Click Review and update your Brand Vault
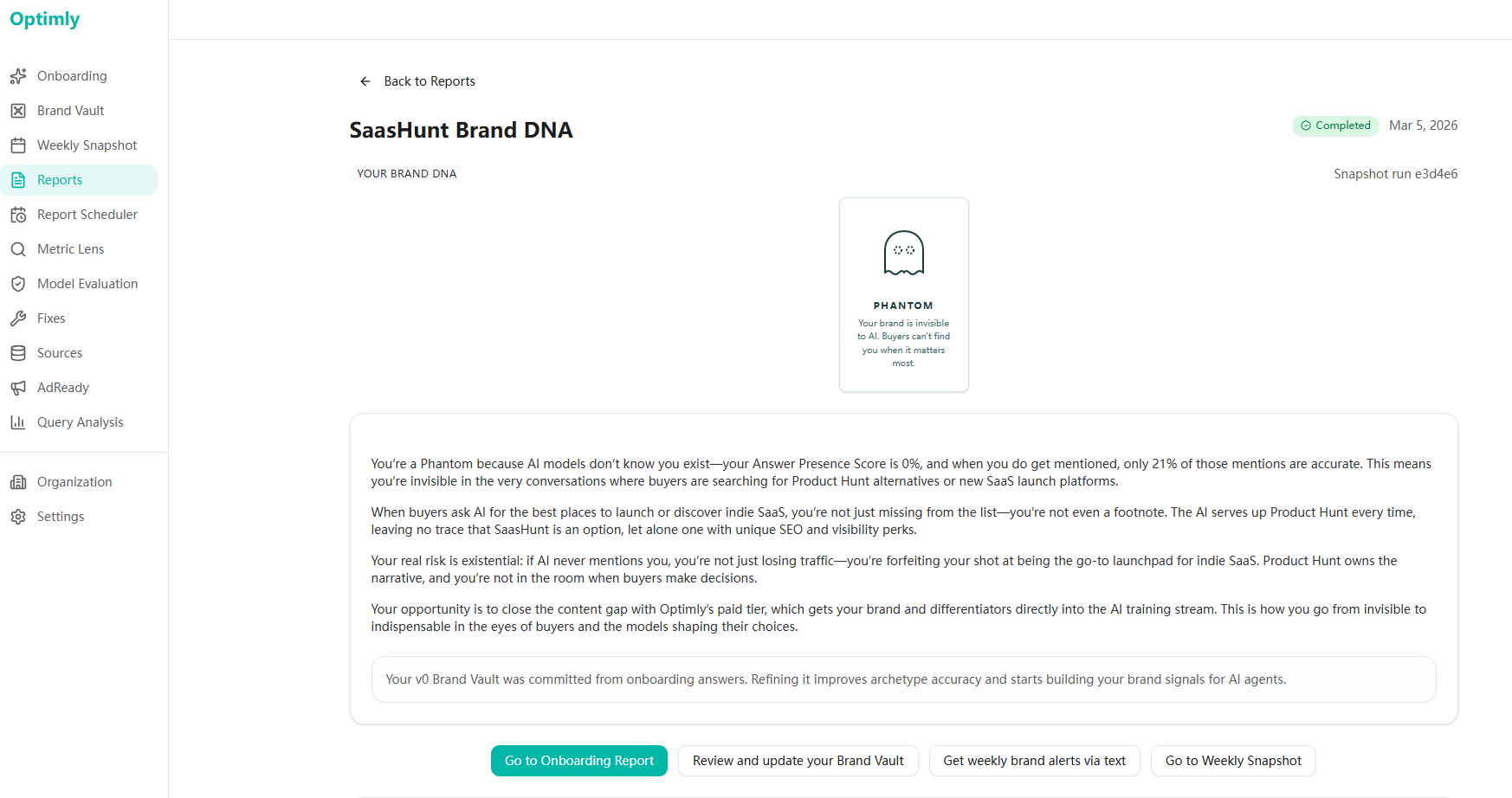This screenshot has width=1512, height=798. point(798,761)
